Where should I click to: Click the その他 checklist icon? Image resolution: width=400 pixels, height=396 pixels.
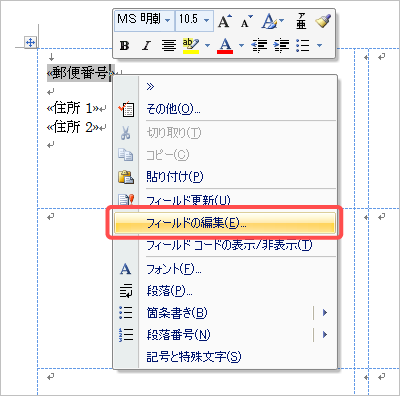tap(126, 109)
